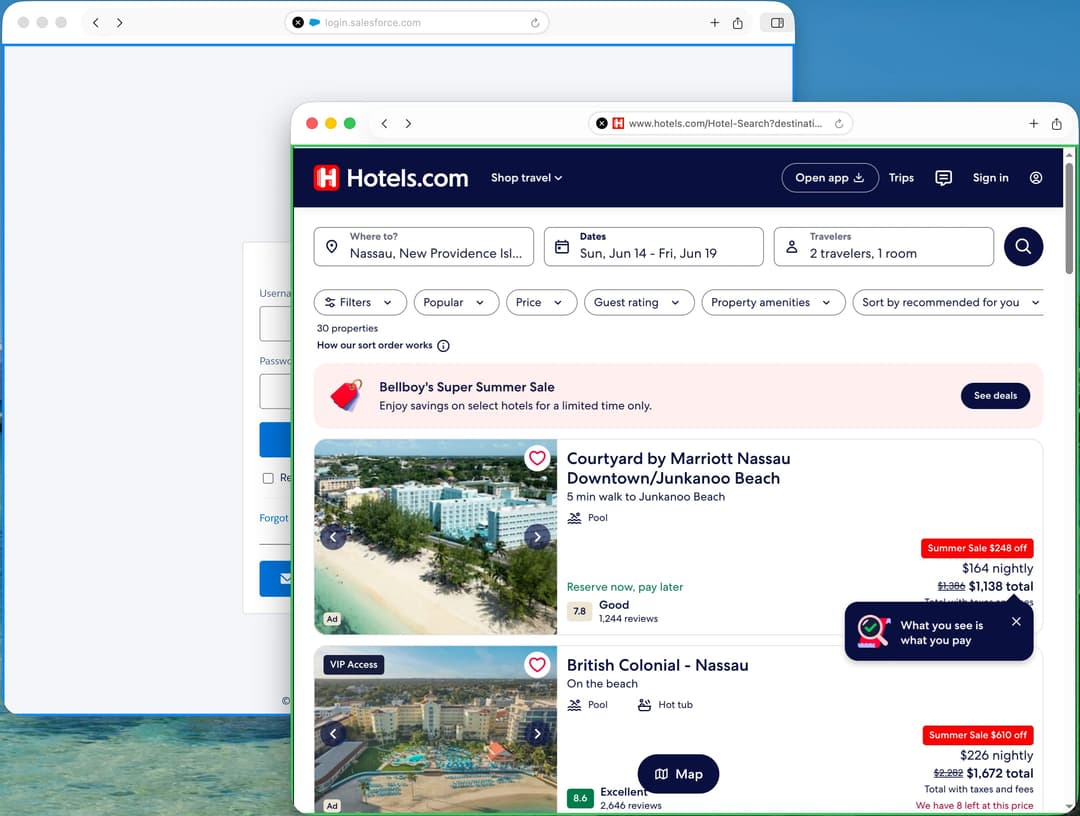The width and height of the screenshot is (1080, 816).
Task: Click the login.salesforce.com address bar
Action: point(416,23)
